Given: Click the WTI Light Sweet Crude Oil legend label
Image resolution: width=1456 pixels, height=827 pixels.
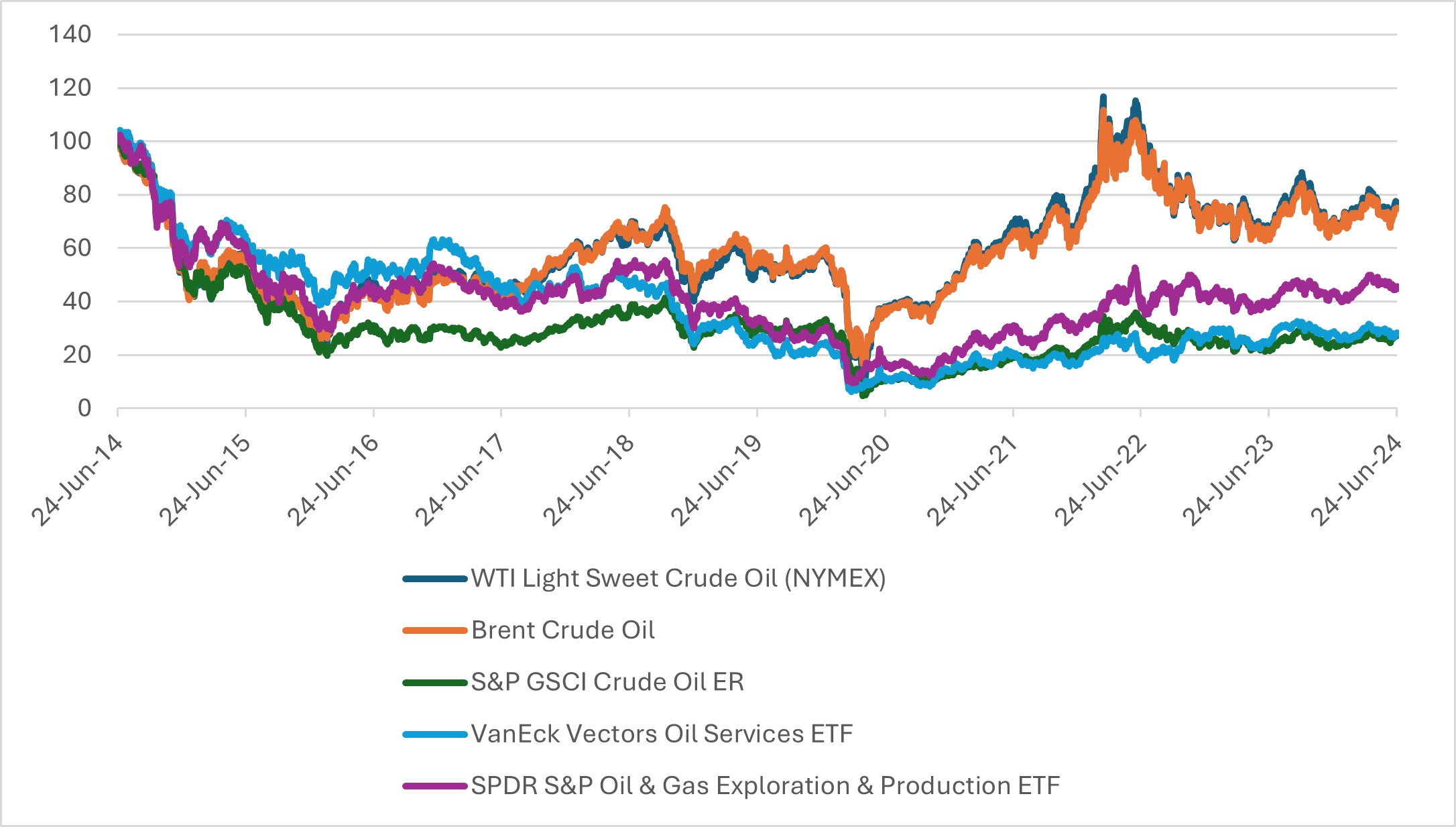Looking at the screenshot, I should tap(678, 578).
